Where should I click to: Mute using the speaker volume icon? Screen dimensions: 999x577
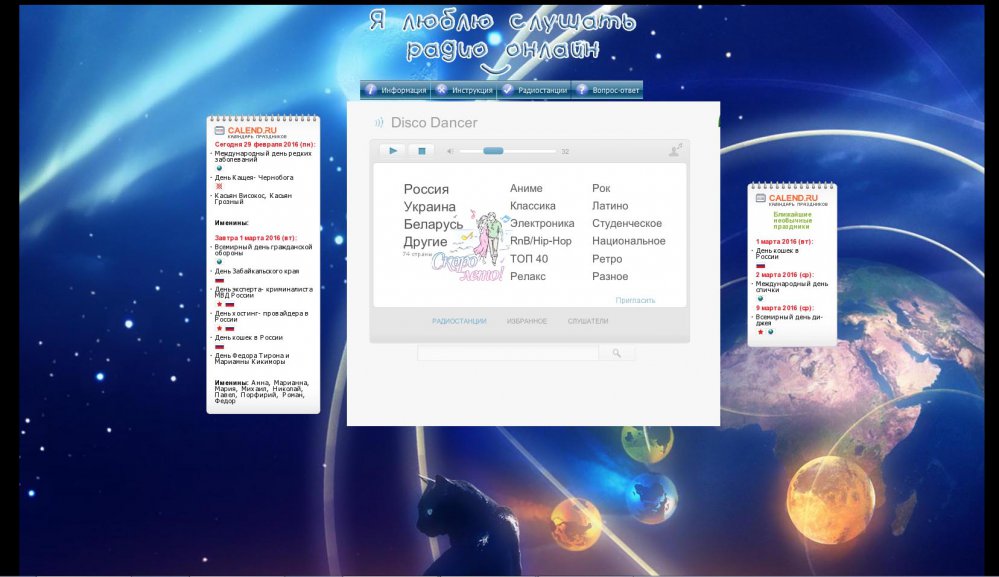[450, 152]
